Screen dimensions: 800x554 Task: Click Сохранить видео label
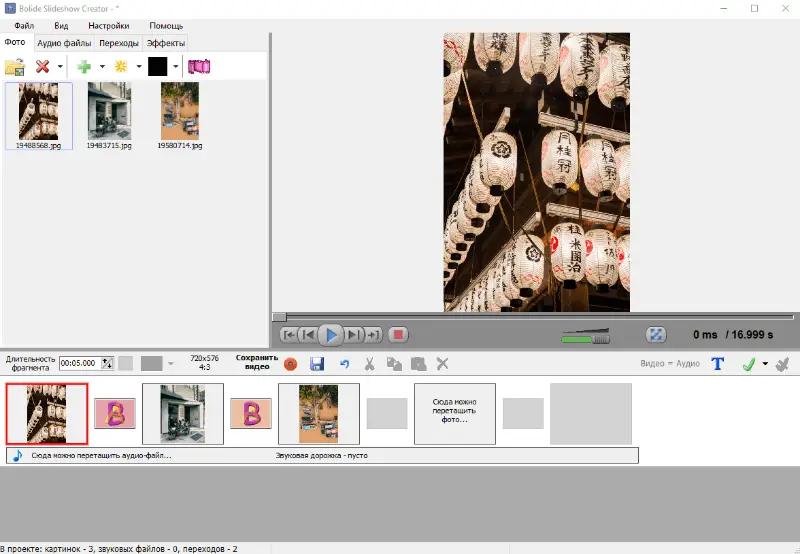pos(257,362)
